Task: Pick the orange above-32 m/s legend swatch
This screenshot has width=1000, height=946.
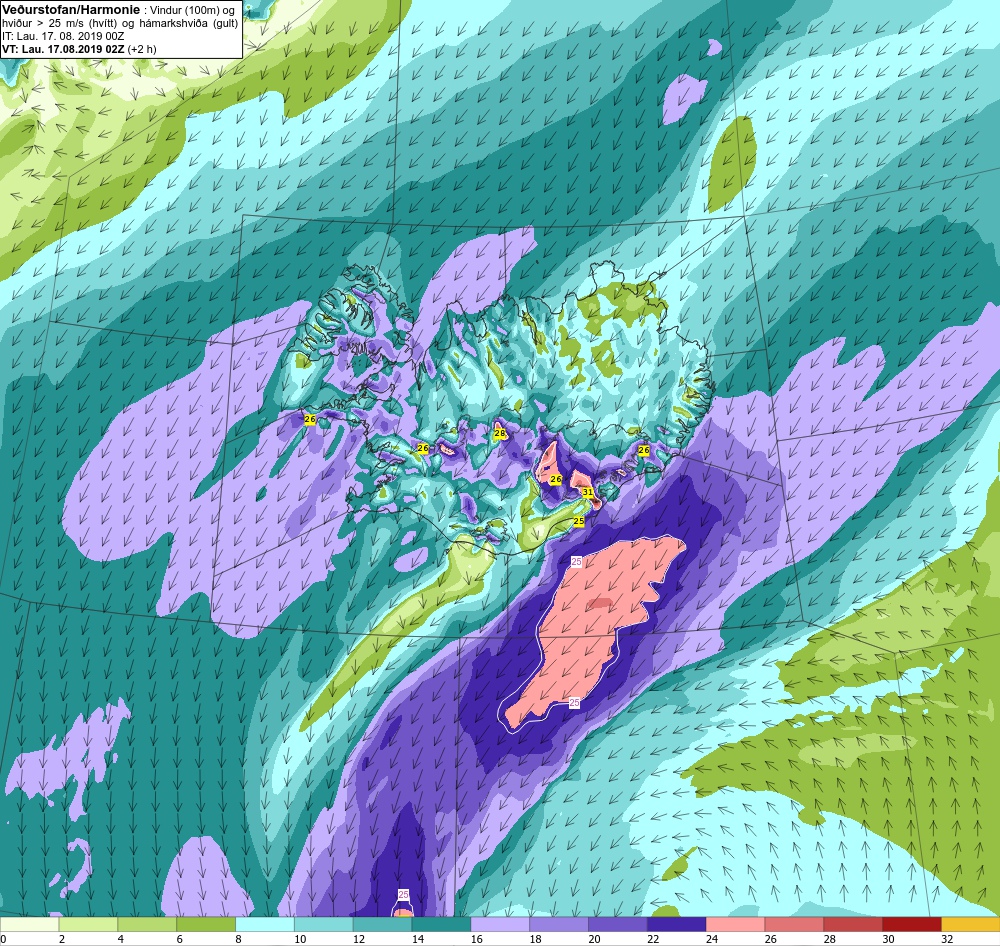Action: [970, 924]
